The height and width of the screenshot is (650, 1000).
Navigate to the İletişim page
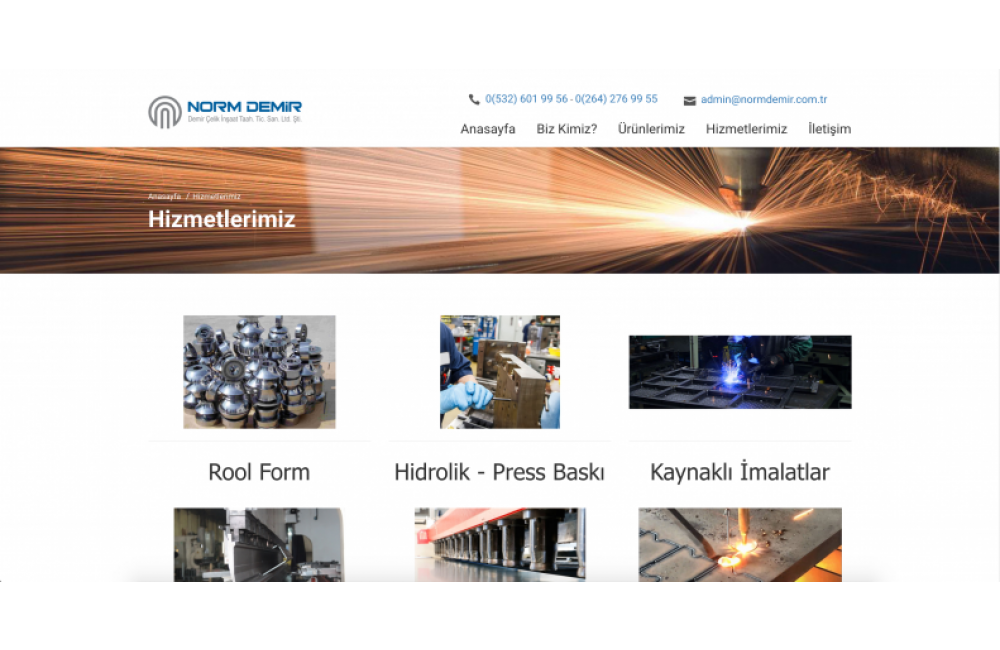829,129
